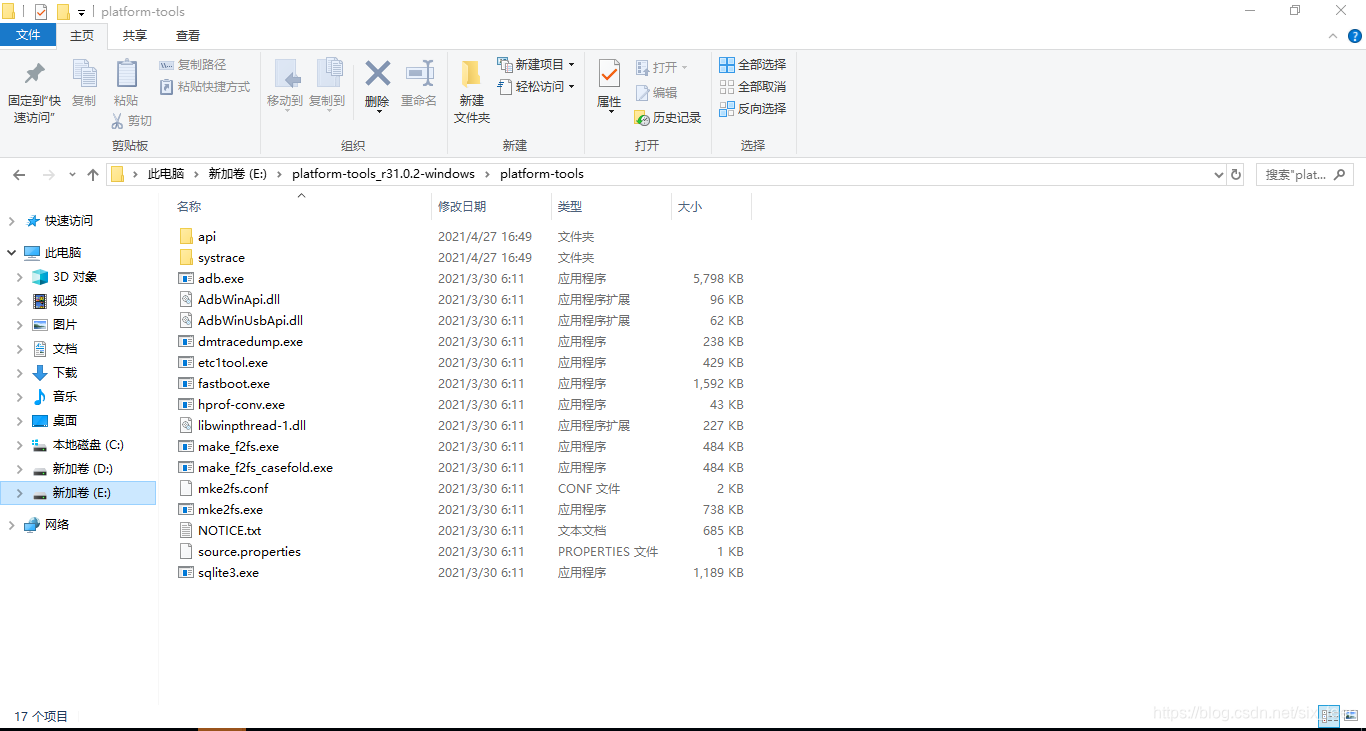Open the Recent Locations dropdown arrow
1366x731 pixels.
pyautogui.click(x=72, y=174)
